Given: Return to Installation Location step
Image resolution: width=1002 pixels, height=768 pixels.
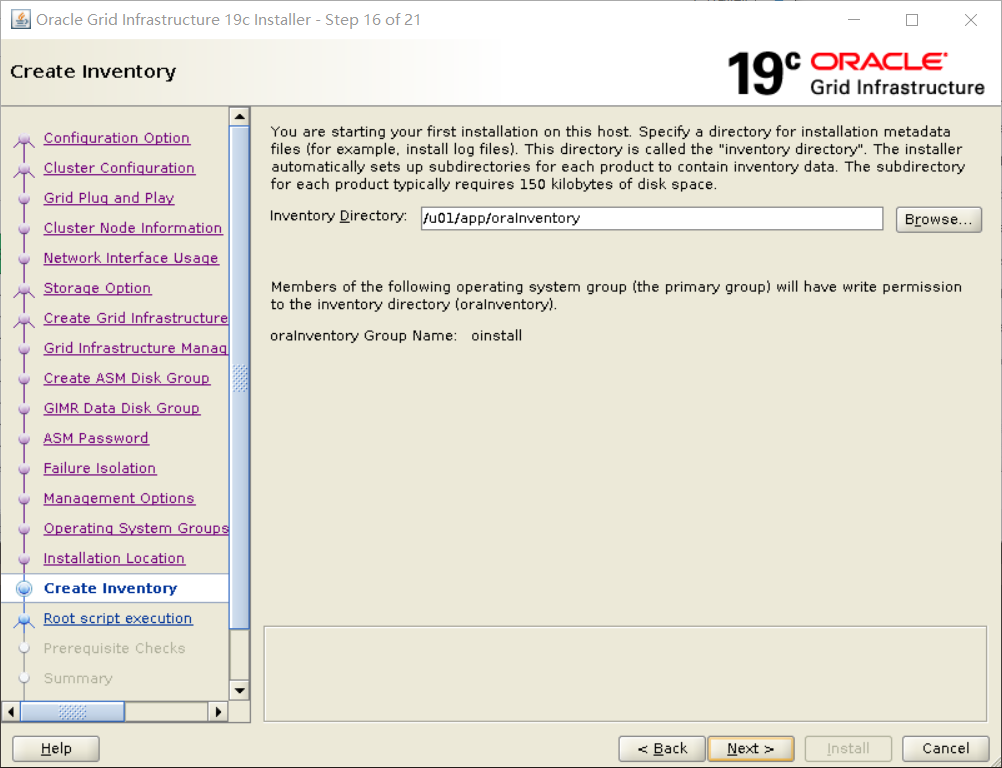Looking at the screenshot, I should (x=114, y=558).
